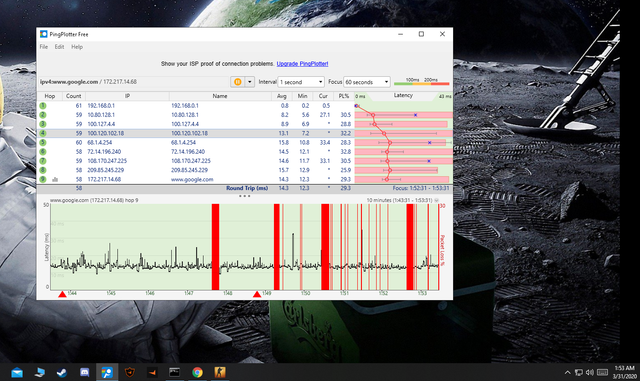The height and width of the screenshot is (381, 640).
Task: Open the network tray icon
Action: [578, 372]
